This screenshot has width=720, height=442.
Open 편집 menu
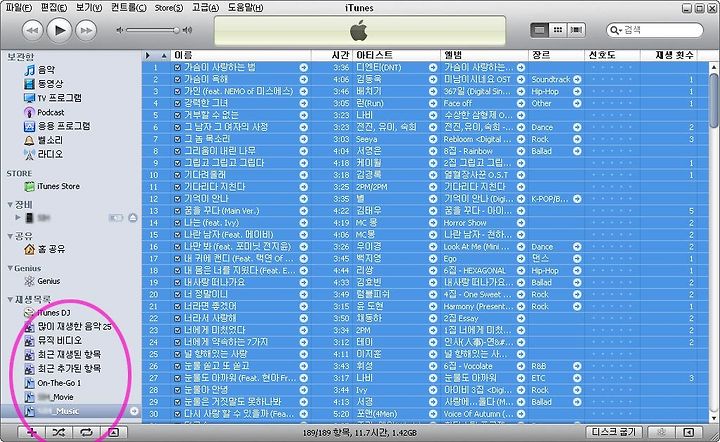(54, 8)
